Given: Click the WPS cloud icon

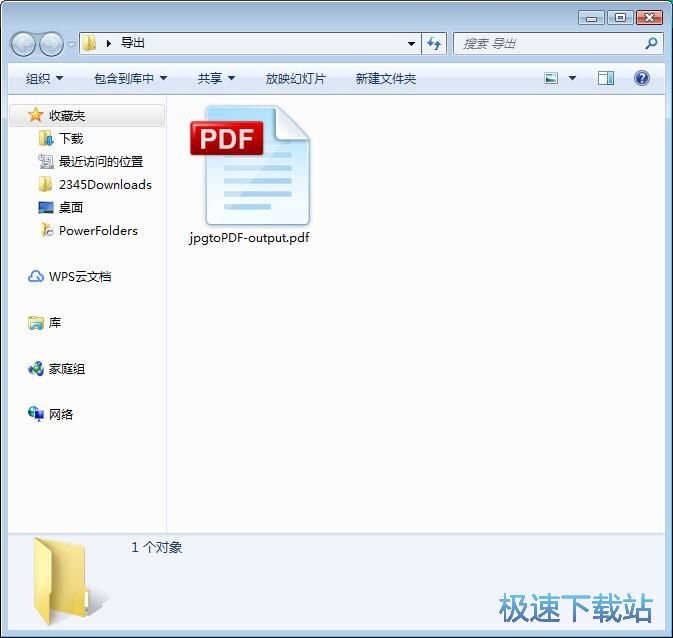Looking at the screenshot, I should point(36,276).
